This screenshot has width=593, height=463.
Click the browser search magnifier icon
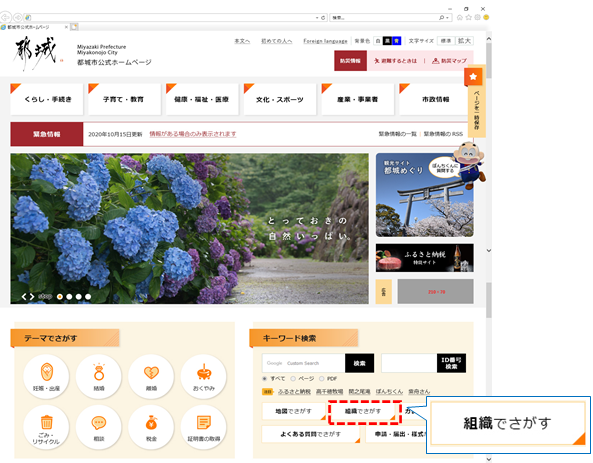[441, 17]
